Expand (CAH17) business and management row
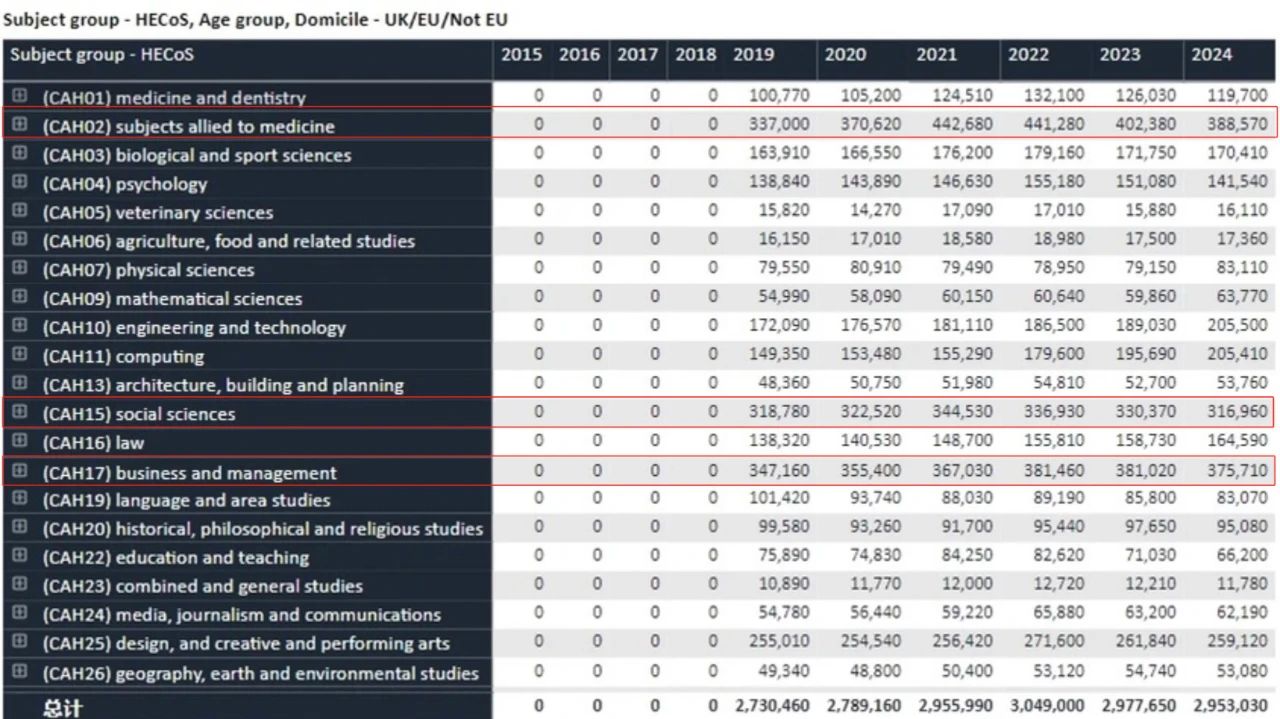 [20, 472]
